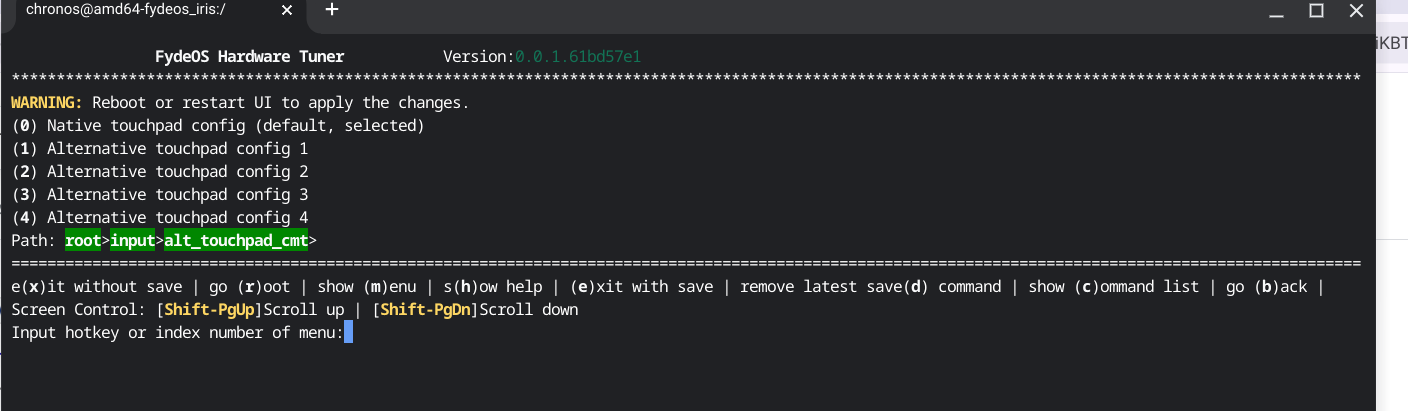Click the input path segment
Viewport: 1408px width, 411px height.
(x=133, y=241)
